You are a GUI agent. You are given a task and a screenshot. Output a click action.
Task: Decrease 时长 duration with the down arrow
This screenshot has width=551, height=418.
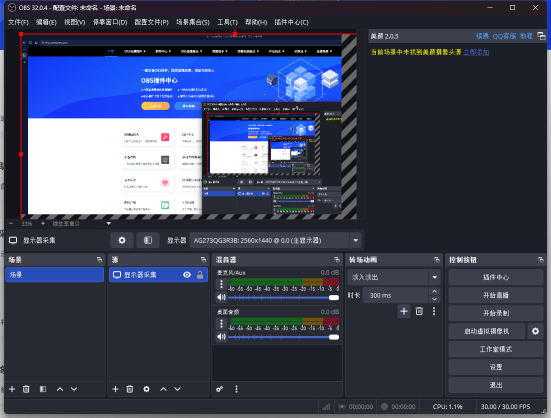(435, 299)
